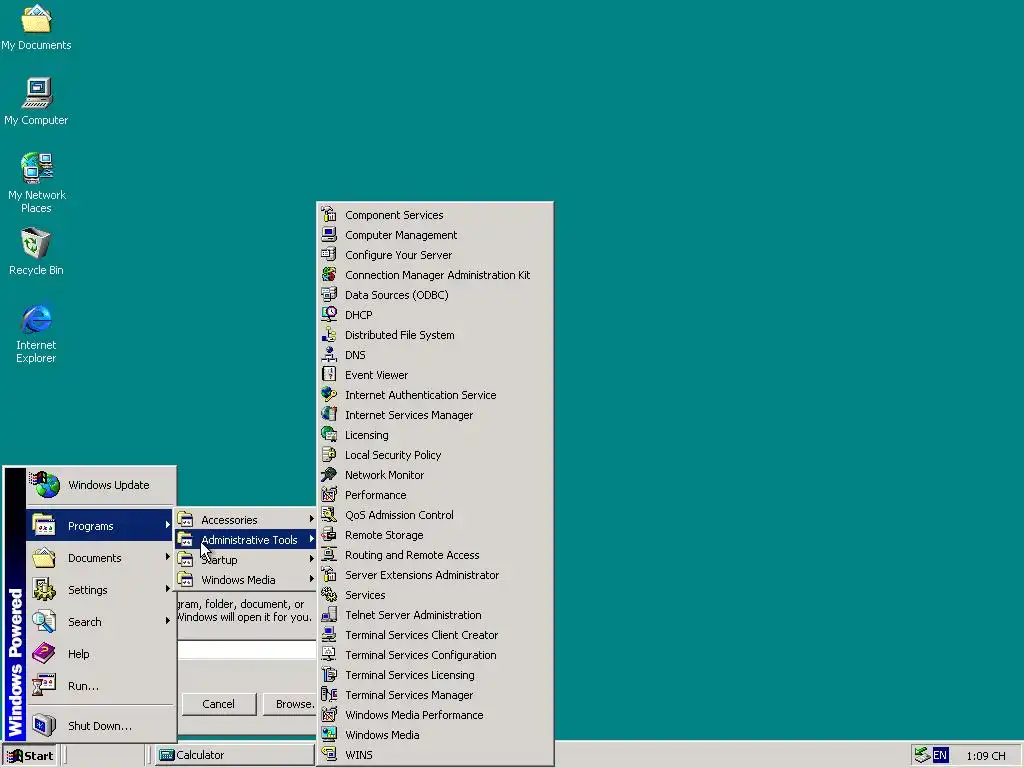Expand the Settings menu
The height and width of the screenshot is (768, 1024).
coord(100,590)
